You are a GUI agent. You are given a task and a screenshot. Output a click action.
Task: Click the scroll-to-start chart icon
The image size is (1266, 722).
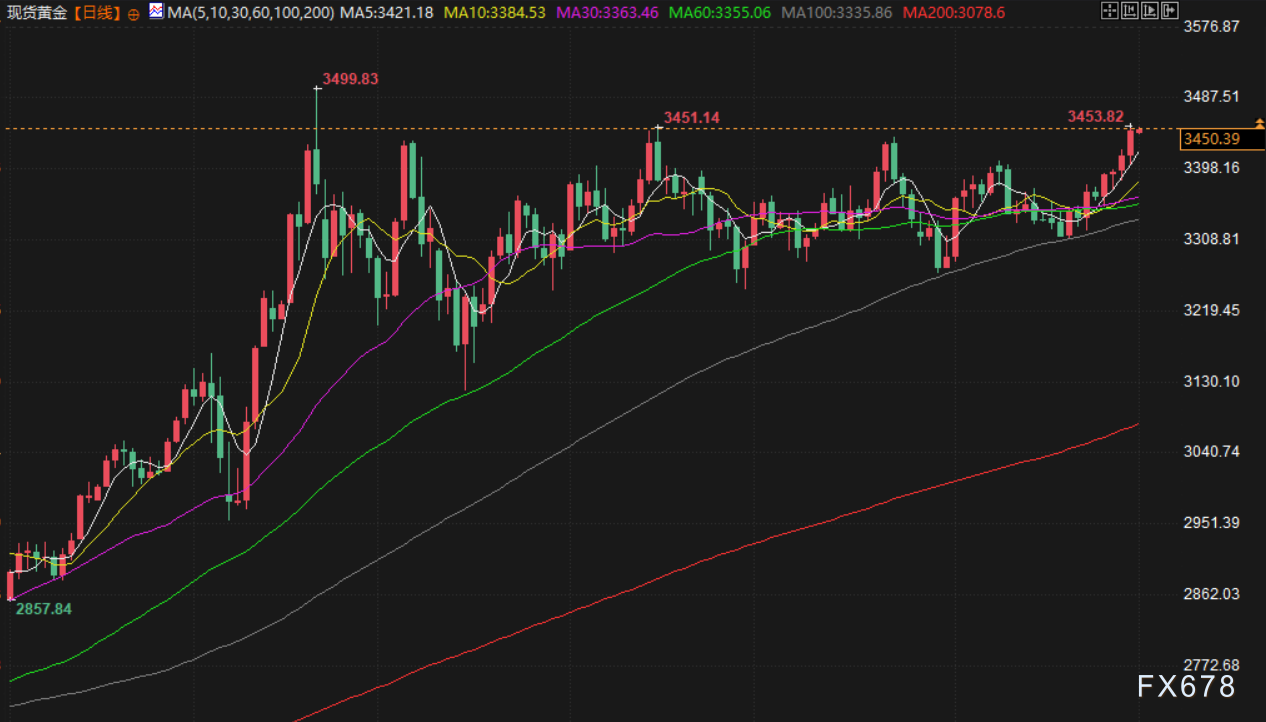[1130, 12]
